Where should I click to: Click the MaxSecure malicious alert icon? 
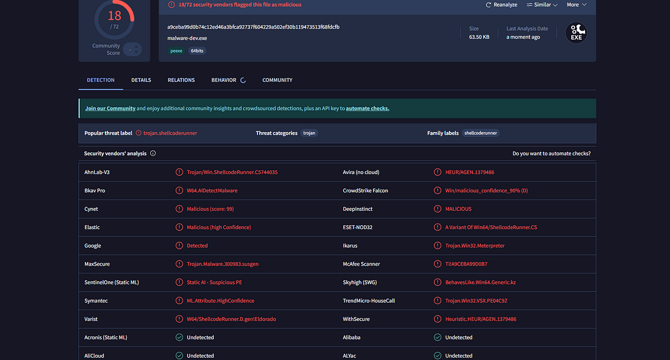click(179, 264)
